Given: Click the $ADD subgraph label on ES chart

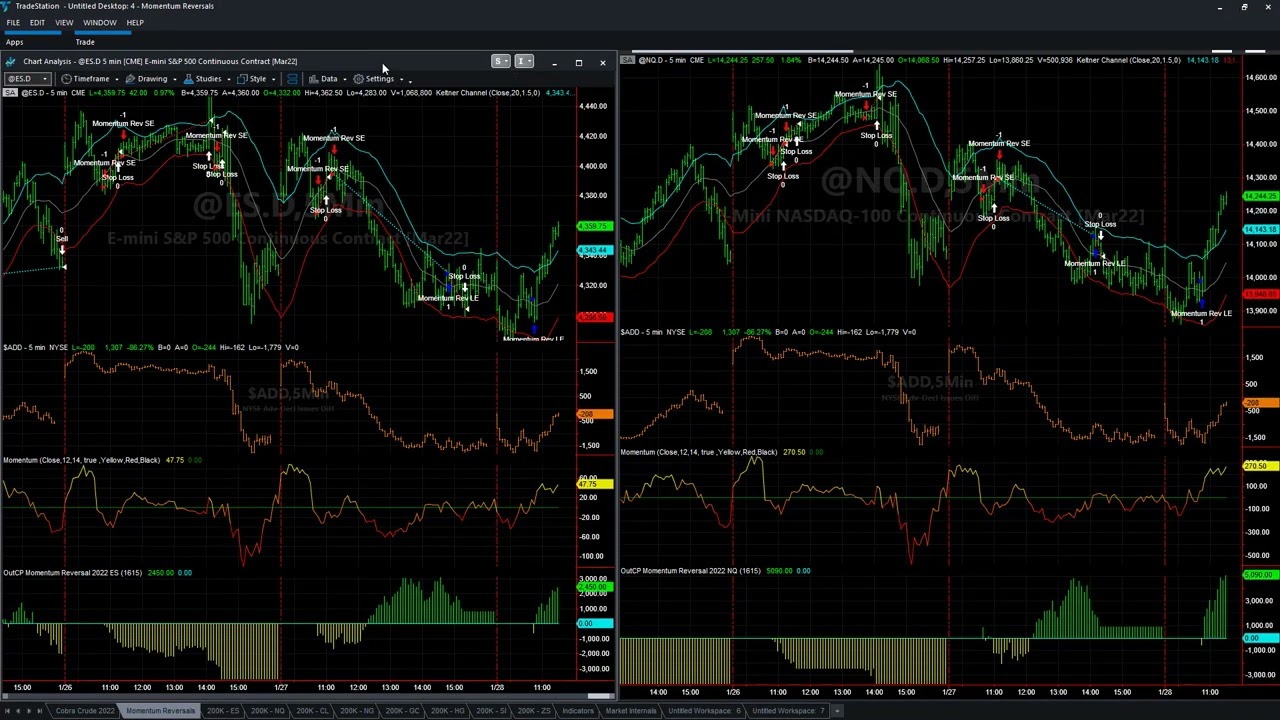Looking at the screenshot, I should [x=35, y=347].
